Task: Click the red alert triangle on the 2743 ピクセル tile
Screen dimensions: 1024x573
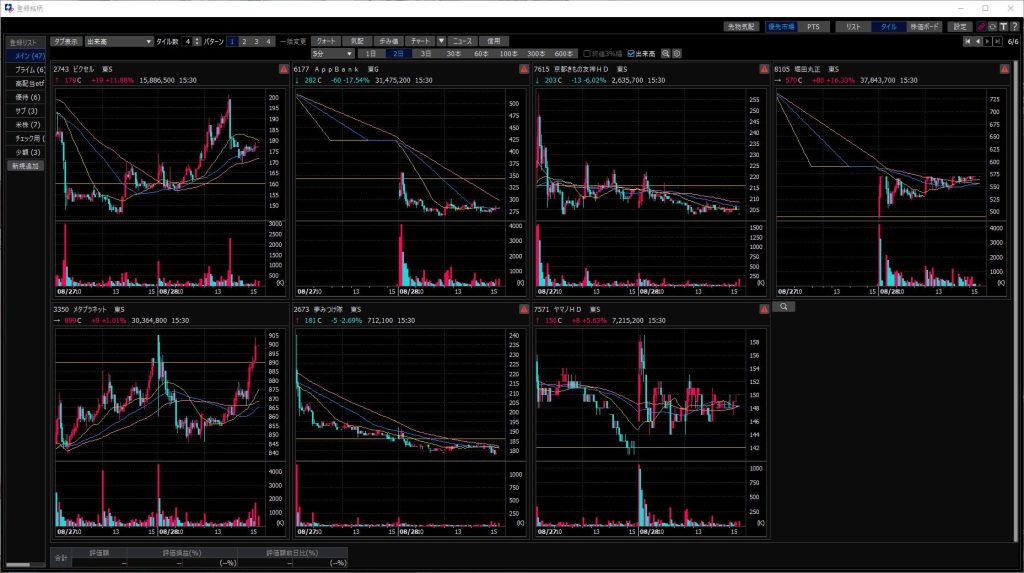Action: coord(282,69)
